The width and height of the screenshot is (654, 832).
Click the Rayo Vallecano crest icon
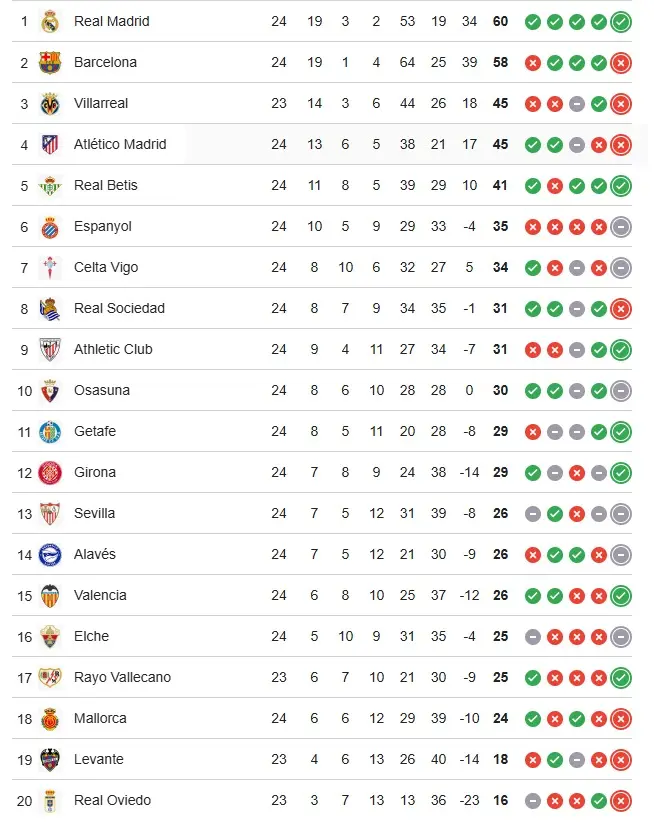coord(50,677)
